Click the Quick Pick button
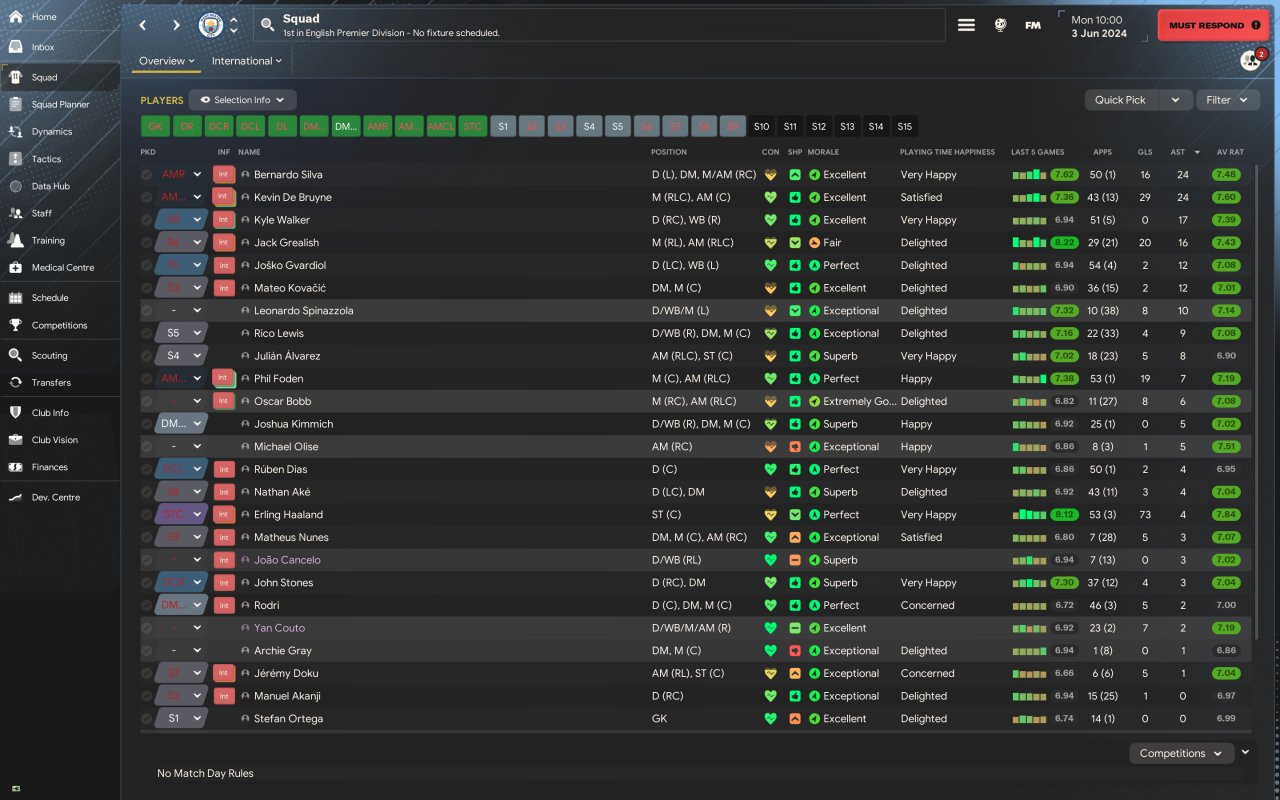 point(1121,100)
